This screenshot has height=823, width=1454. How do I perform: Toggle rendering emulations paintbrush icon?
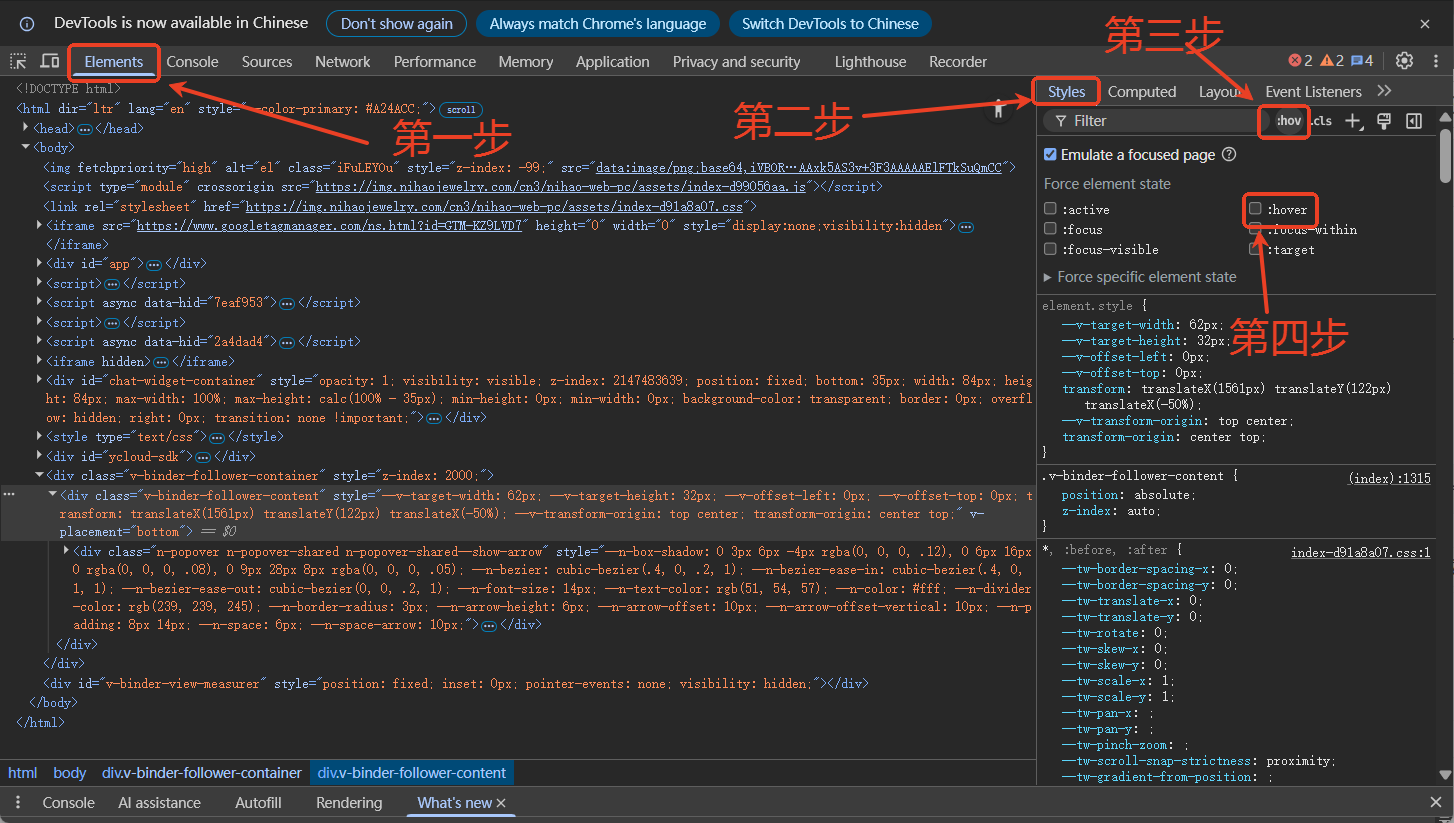click(1384, 121)
